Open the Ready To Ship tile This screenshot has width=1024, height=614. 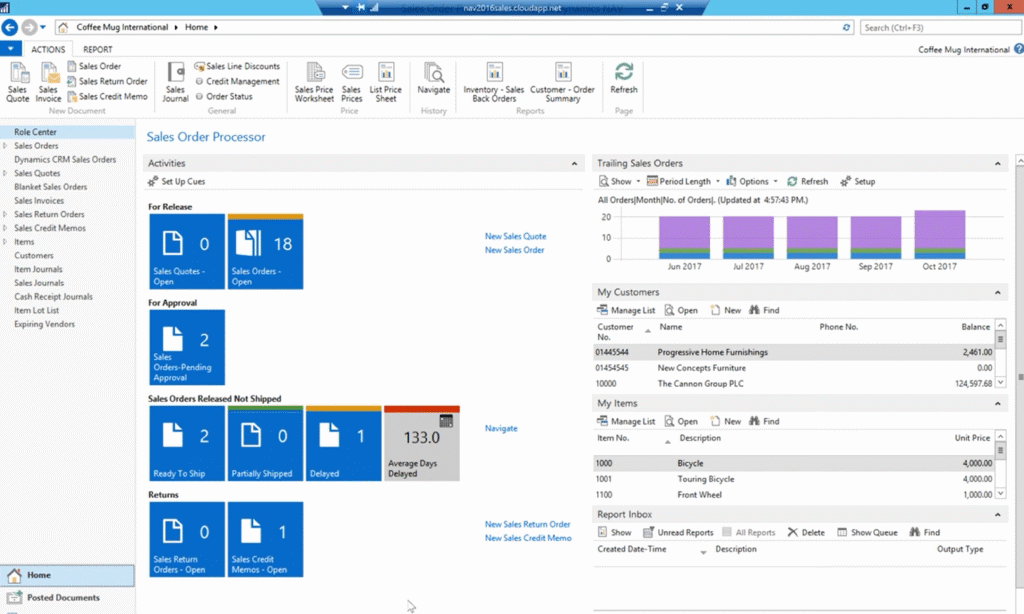click(x=187, y=444)
